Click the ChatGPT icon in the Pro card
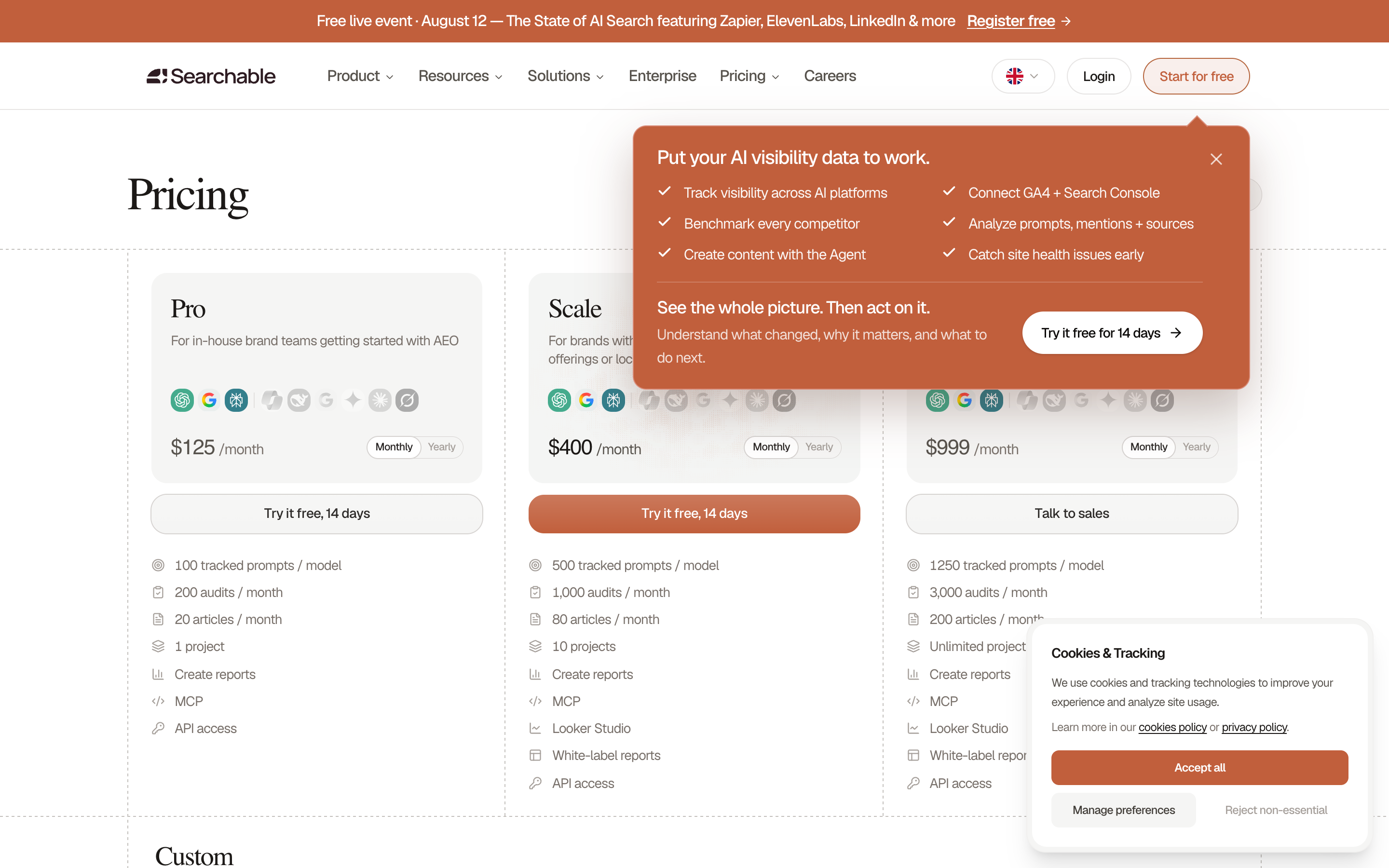The image size is (1389, 868). pyautogui.click(x=182, y=400)
